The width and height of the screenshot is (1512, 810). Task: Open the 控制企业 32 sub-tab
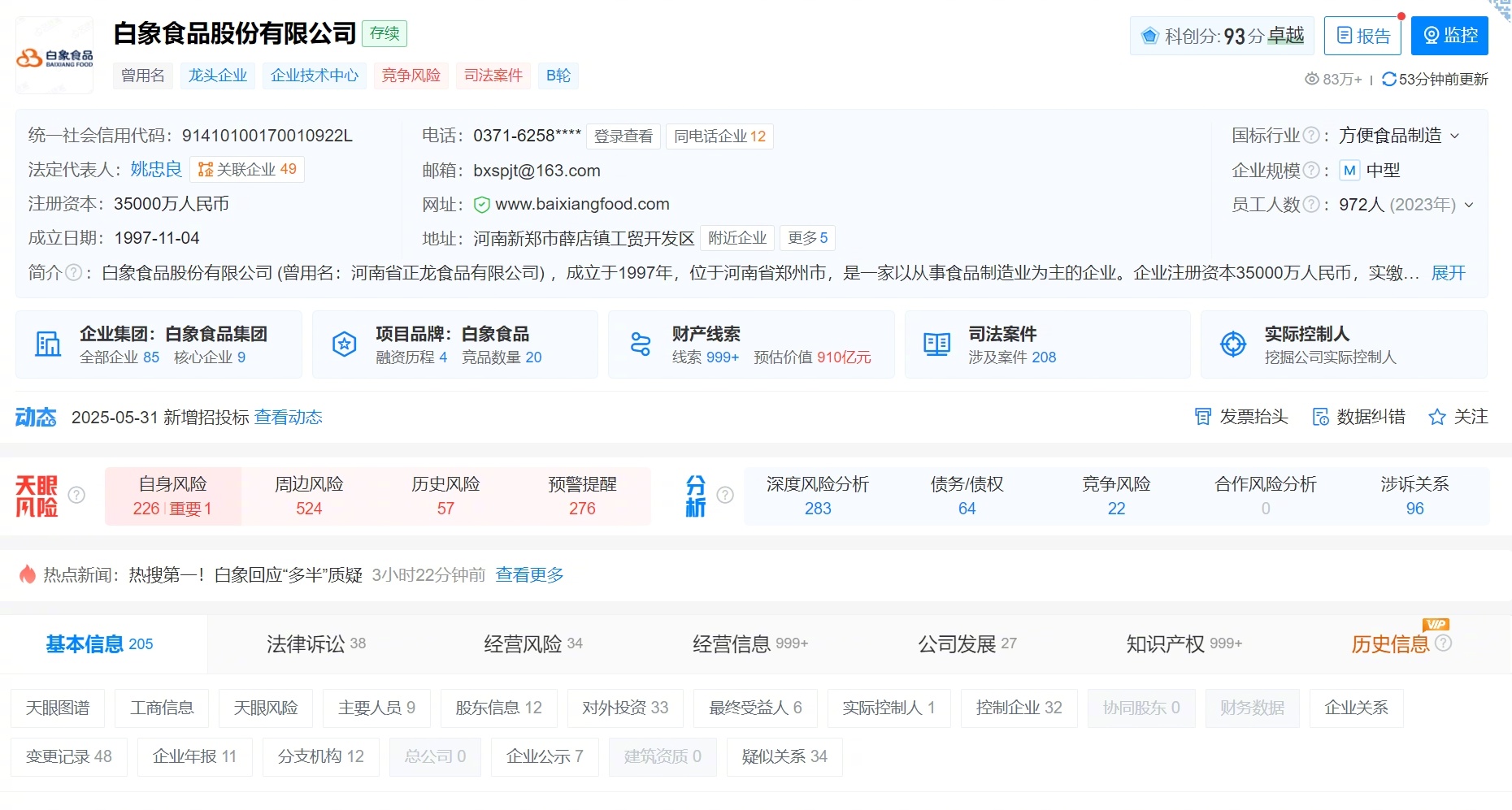point(1019,708)
